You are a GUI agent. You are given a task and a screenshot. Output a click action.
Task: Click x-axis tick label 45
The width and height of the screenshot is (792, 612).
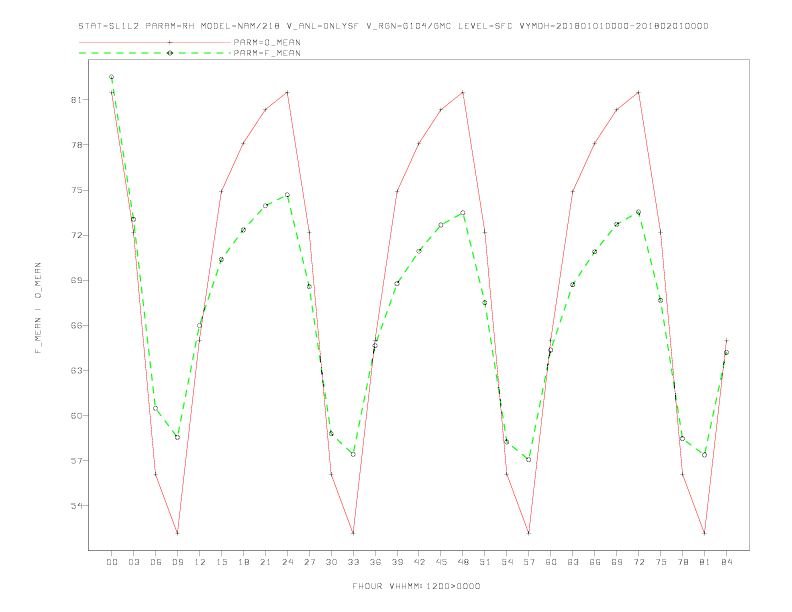441,562
